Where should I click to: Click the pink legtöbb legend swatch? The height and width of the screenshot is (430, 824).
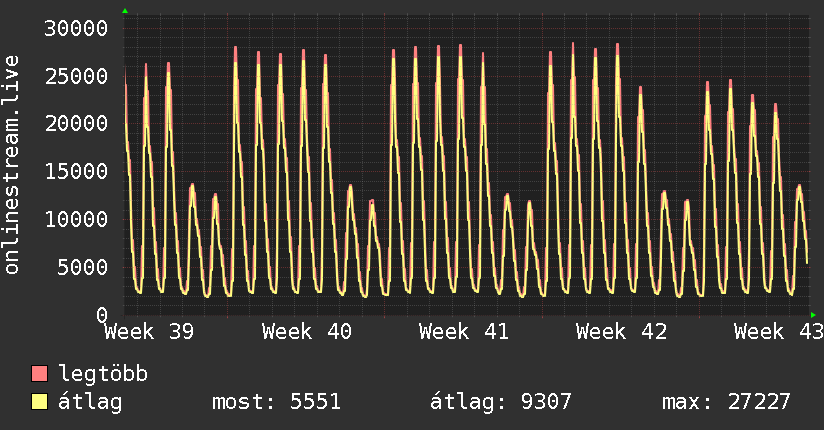pyautogui.click(x=39, y=373)
